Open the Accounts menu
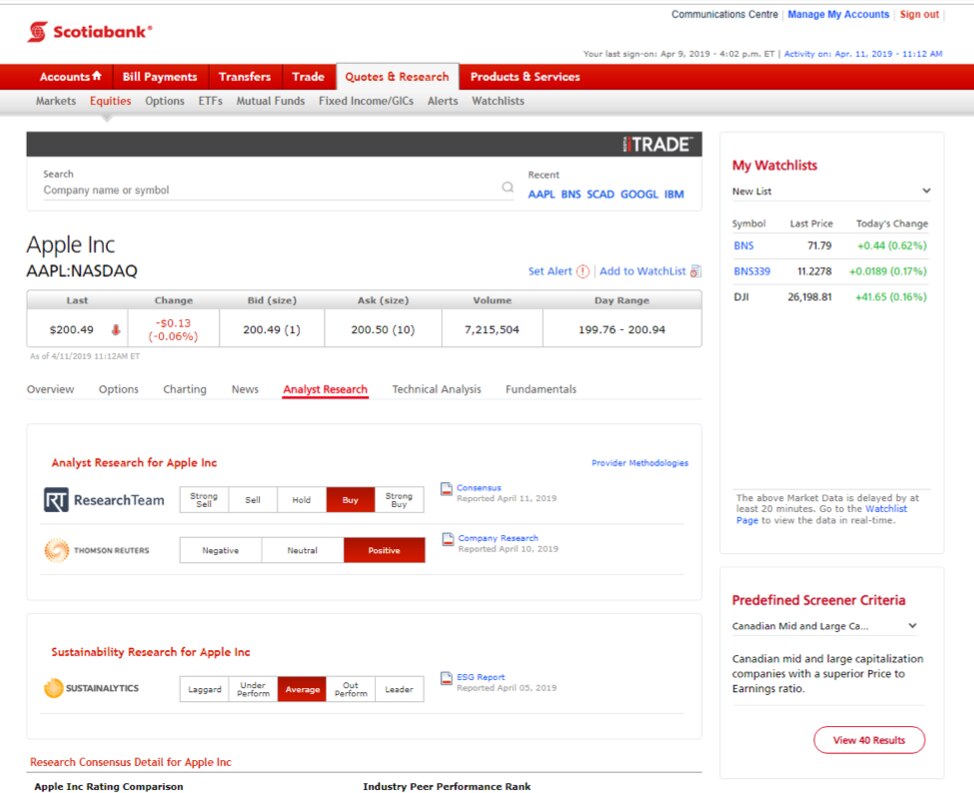 tap(70, 76)
